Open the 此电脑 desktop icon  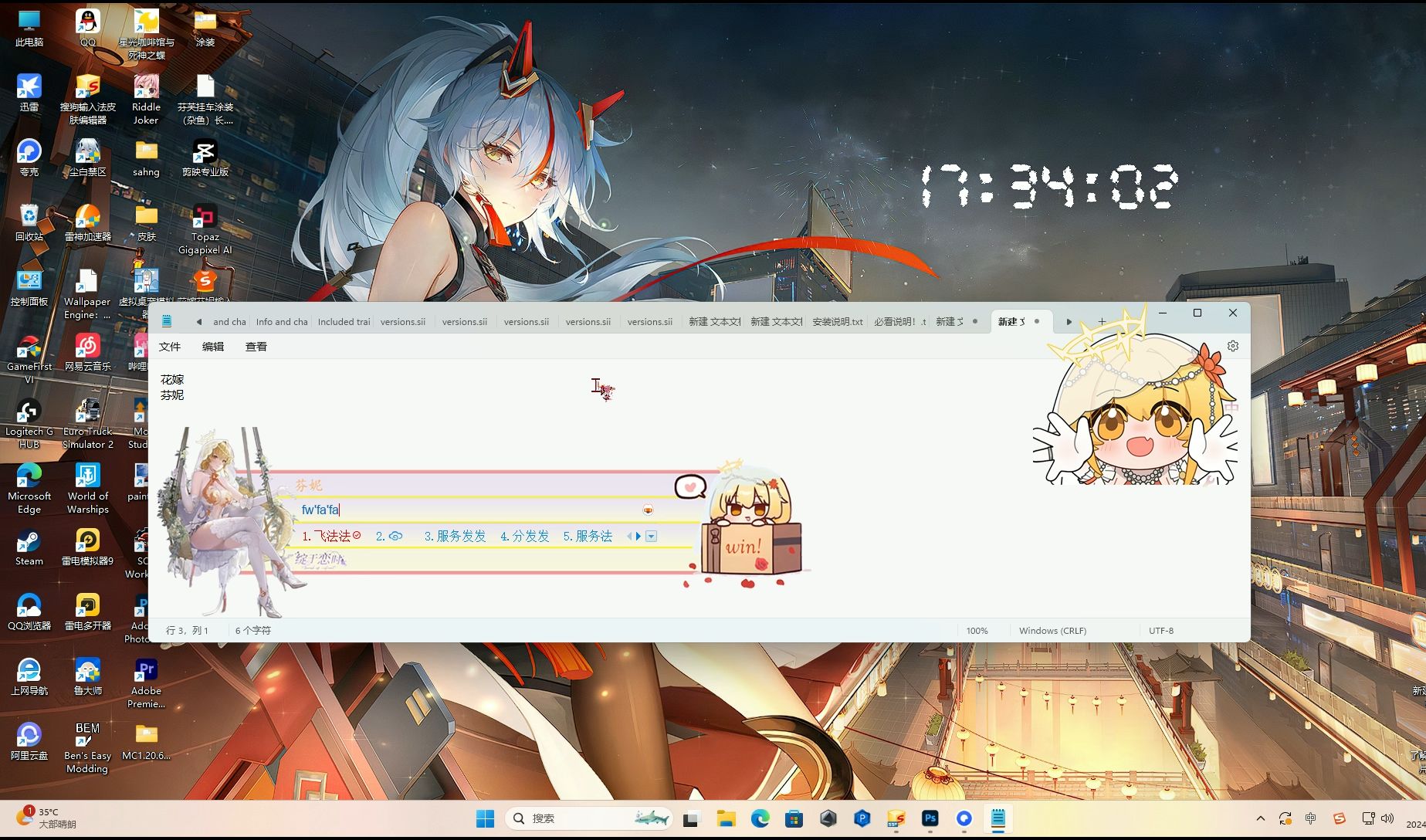click(29, 28)
